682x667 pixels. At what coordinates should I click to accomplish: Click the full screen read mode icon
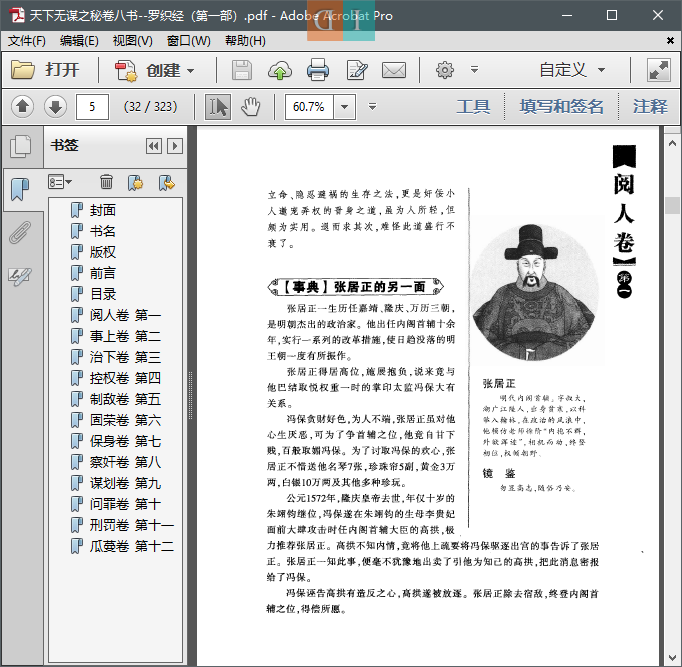tap(659, 70)
